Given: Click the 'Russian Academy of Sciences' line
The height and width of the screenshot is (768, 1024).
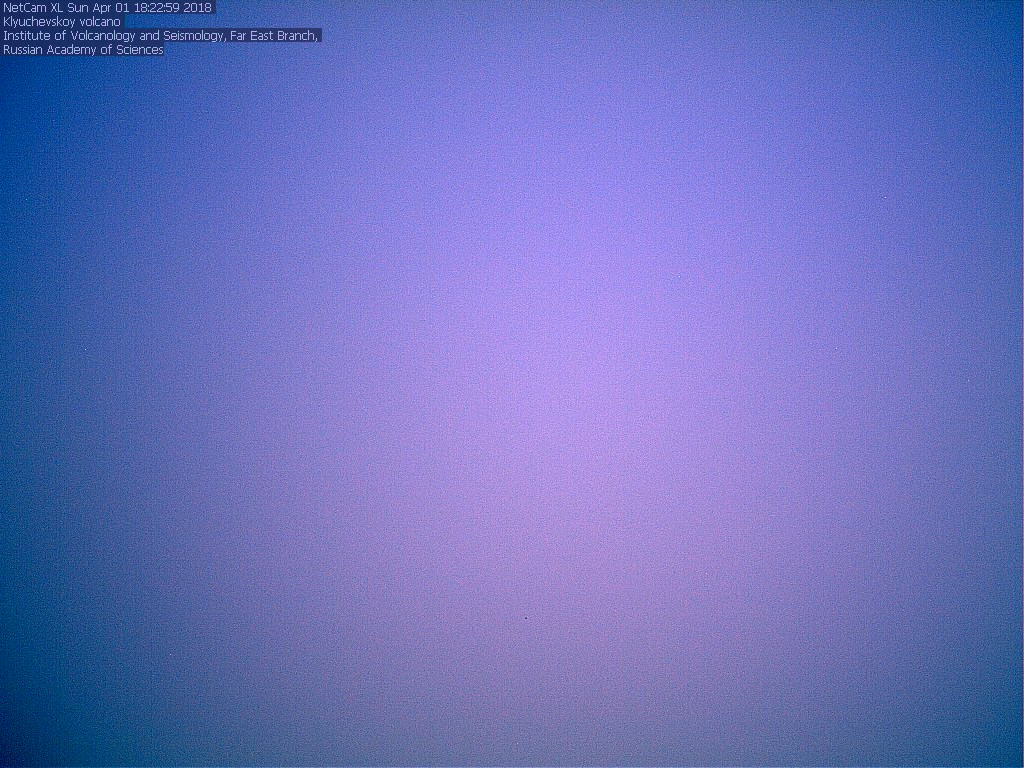Looking at the screenshot, I should [x=83, y=50].
